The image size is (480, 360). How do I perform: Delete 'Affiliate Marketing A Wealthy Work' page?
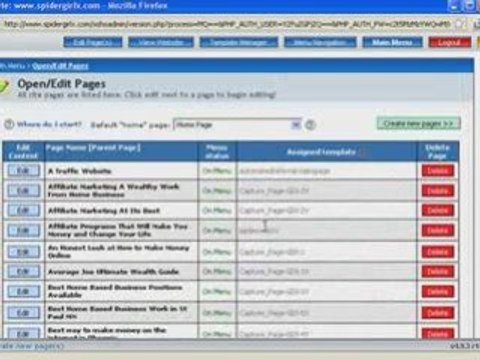(x=438, y=191)
